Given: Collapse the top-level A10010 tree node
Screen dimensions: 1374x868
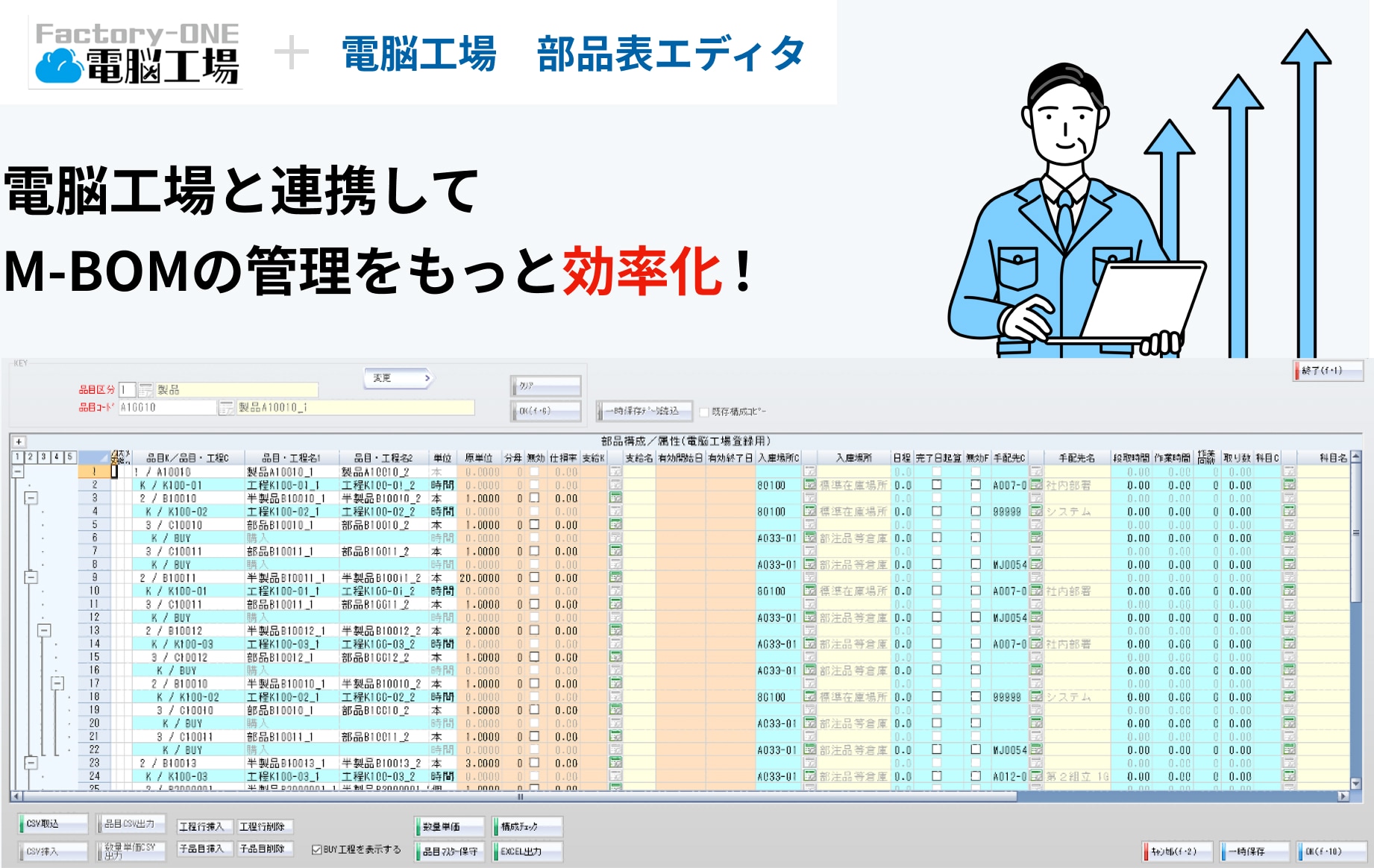Looking at the screenshot, I should 18,471.
